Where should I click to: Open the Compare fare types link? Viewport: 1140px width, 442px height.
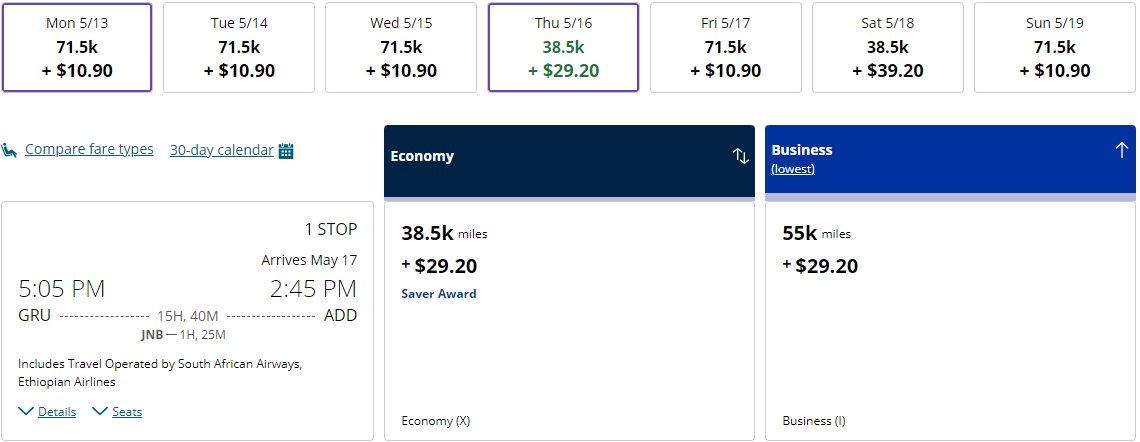click(x=89, y=149)
